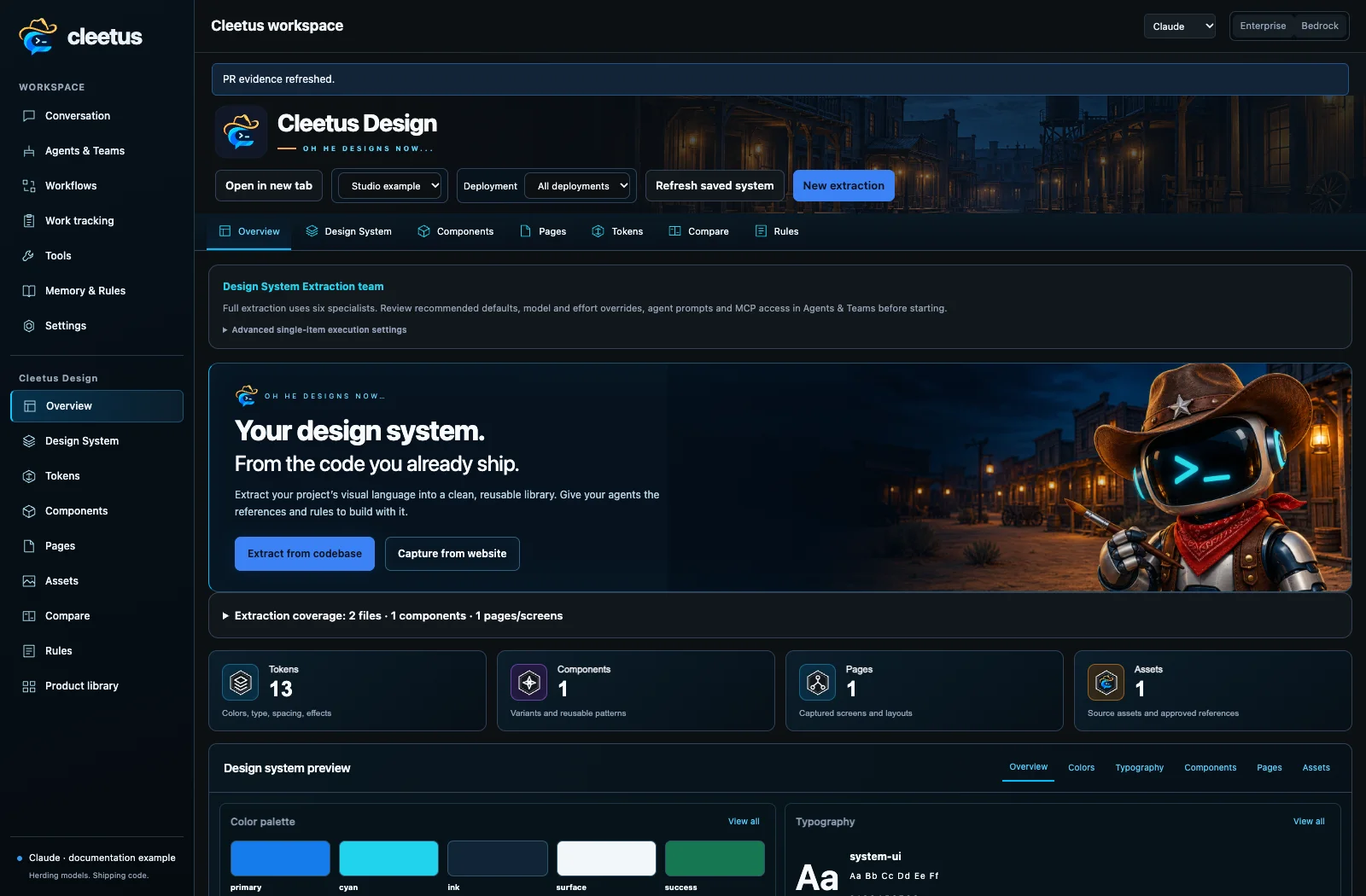The image size is (1366, 896).
Task: Click the sidebar Tokens hexagon icon
Action: pos(29,476)
